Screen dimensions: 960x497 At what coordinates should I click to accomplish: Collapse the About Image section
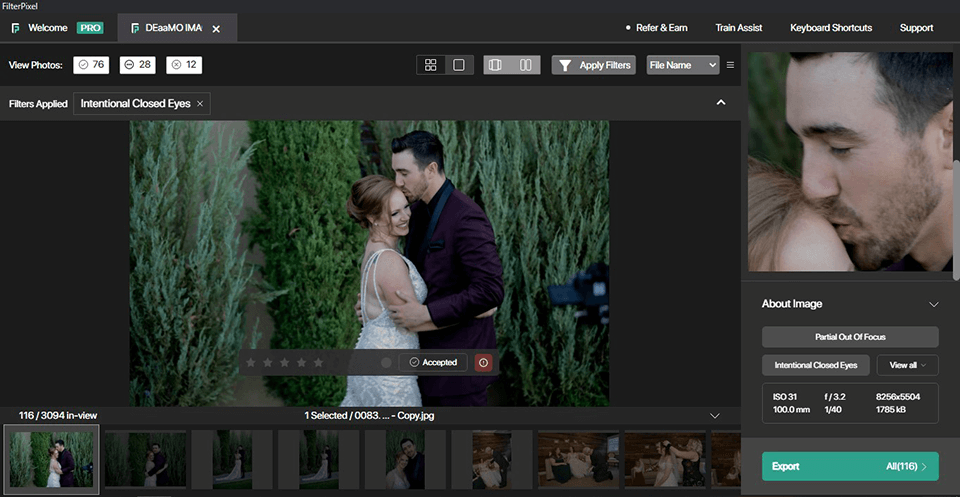click(x=934, y=304)
